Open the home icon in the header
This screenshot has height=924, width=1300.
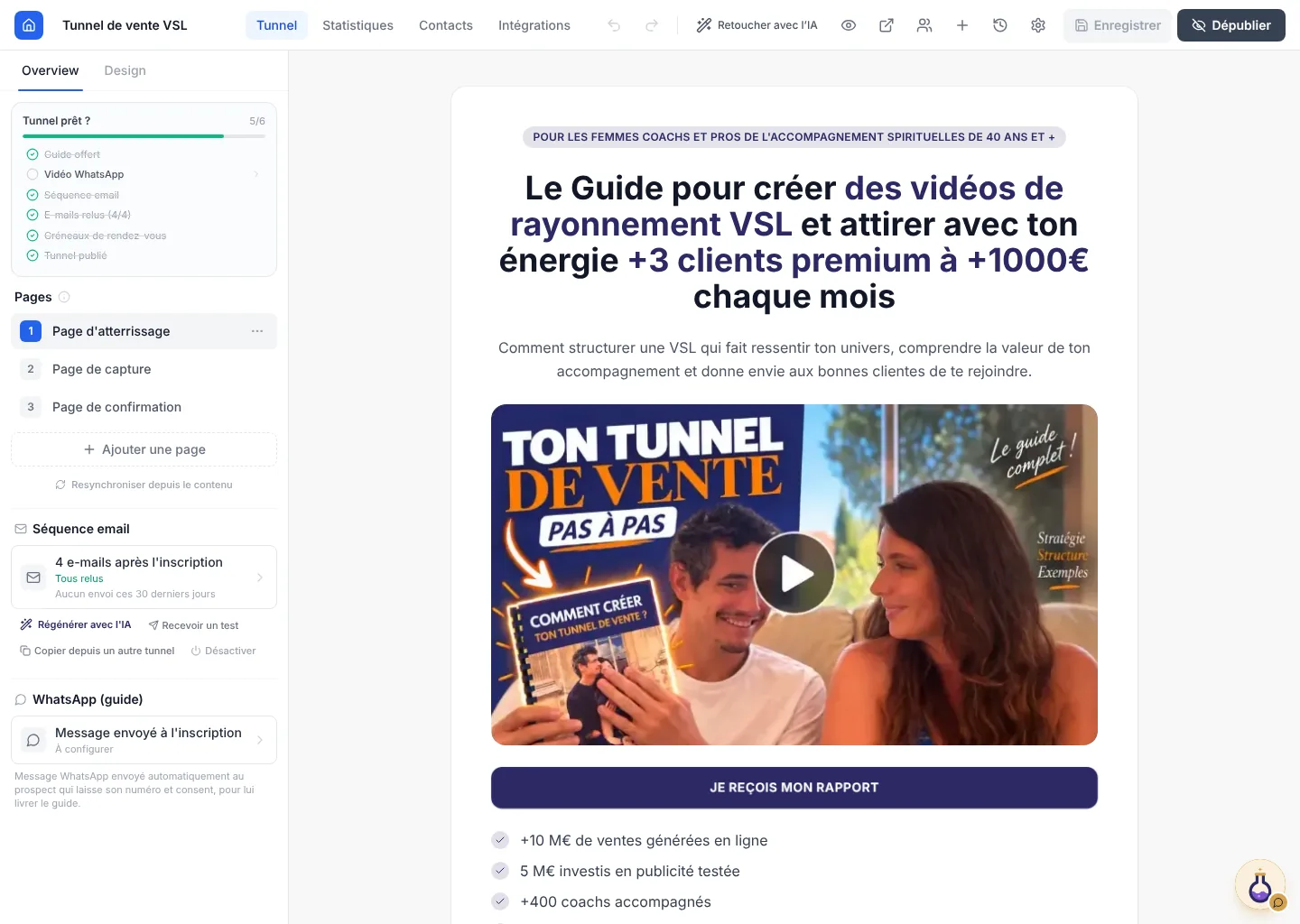29,25
